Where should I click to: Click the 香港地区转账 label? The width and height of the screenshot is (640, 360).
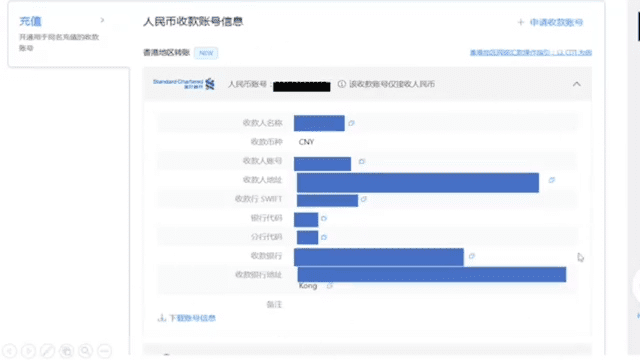tap(166, 53)
